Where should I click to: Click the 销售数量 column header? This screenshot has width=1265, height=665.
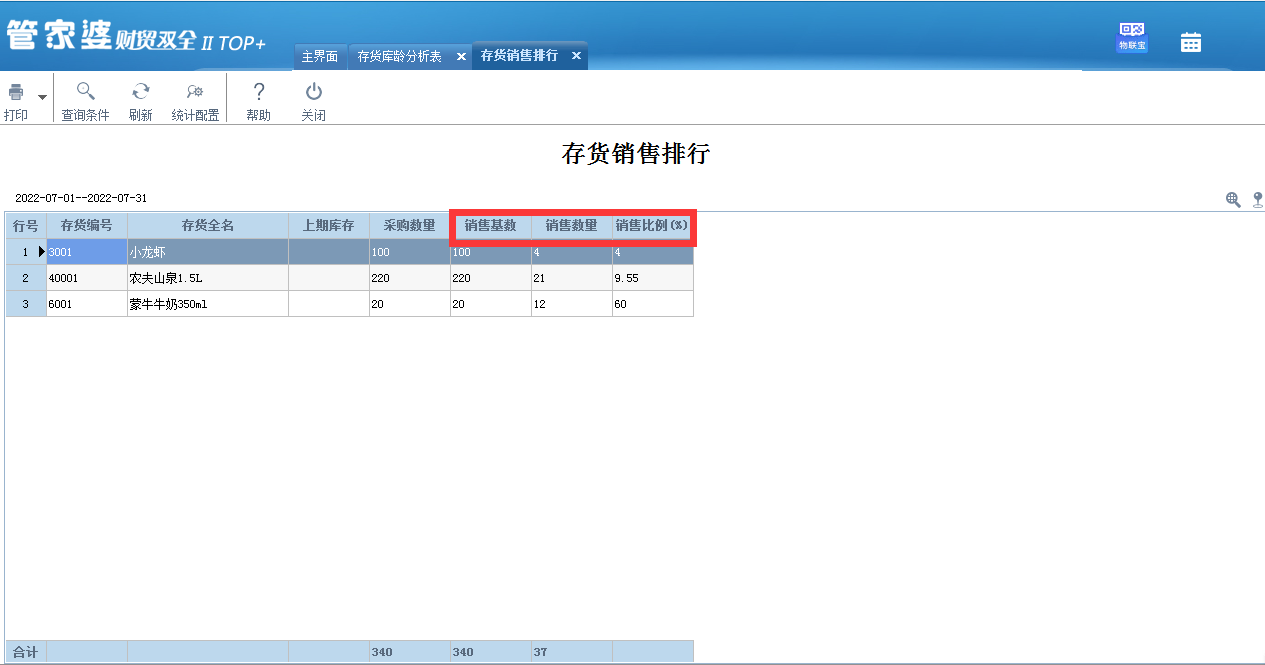(x=571, y=226)
